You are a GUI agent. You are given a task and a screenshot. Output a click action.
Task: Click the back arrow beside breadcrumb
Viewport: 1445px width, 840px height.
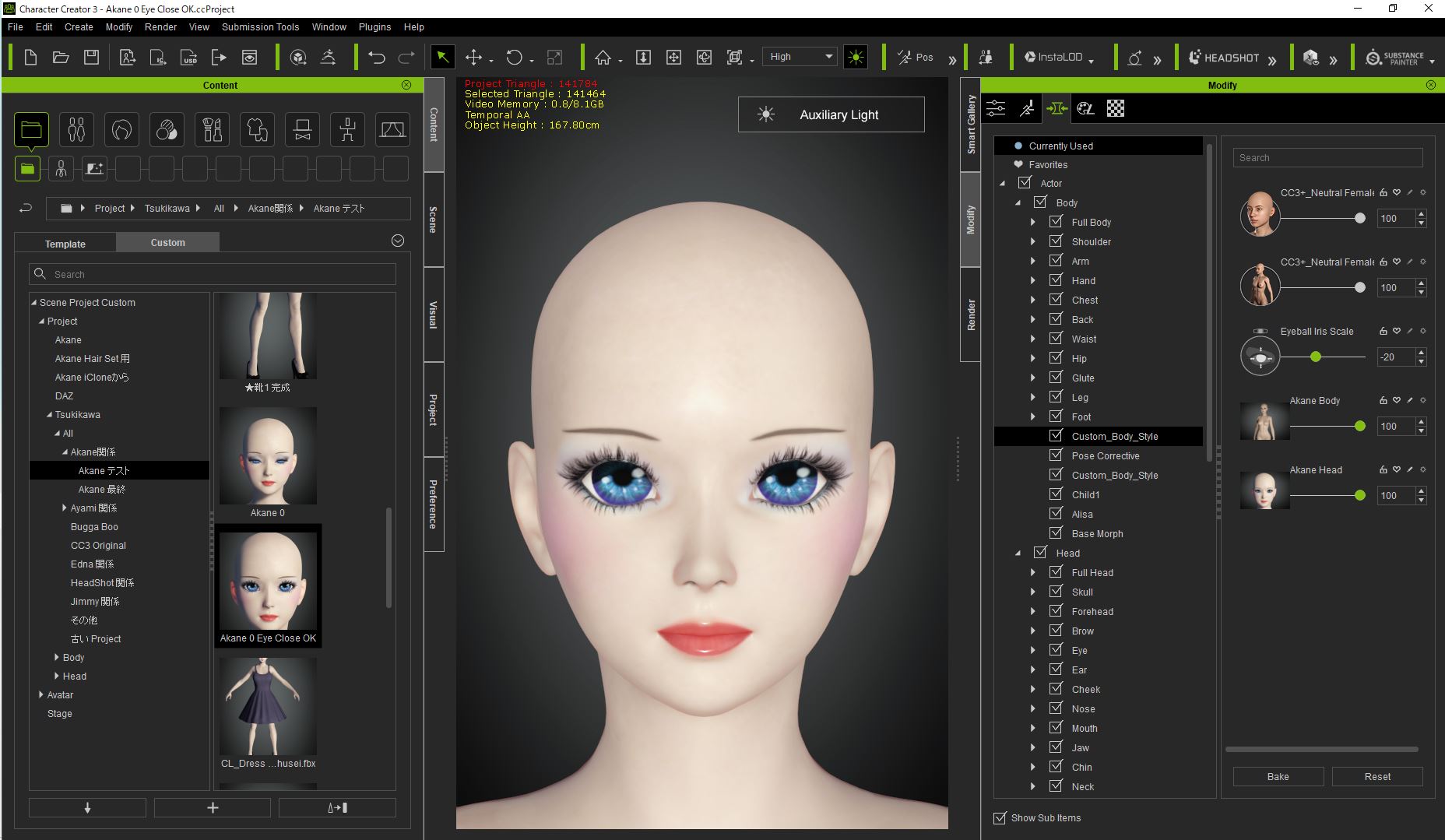[x=26, y=208]
